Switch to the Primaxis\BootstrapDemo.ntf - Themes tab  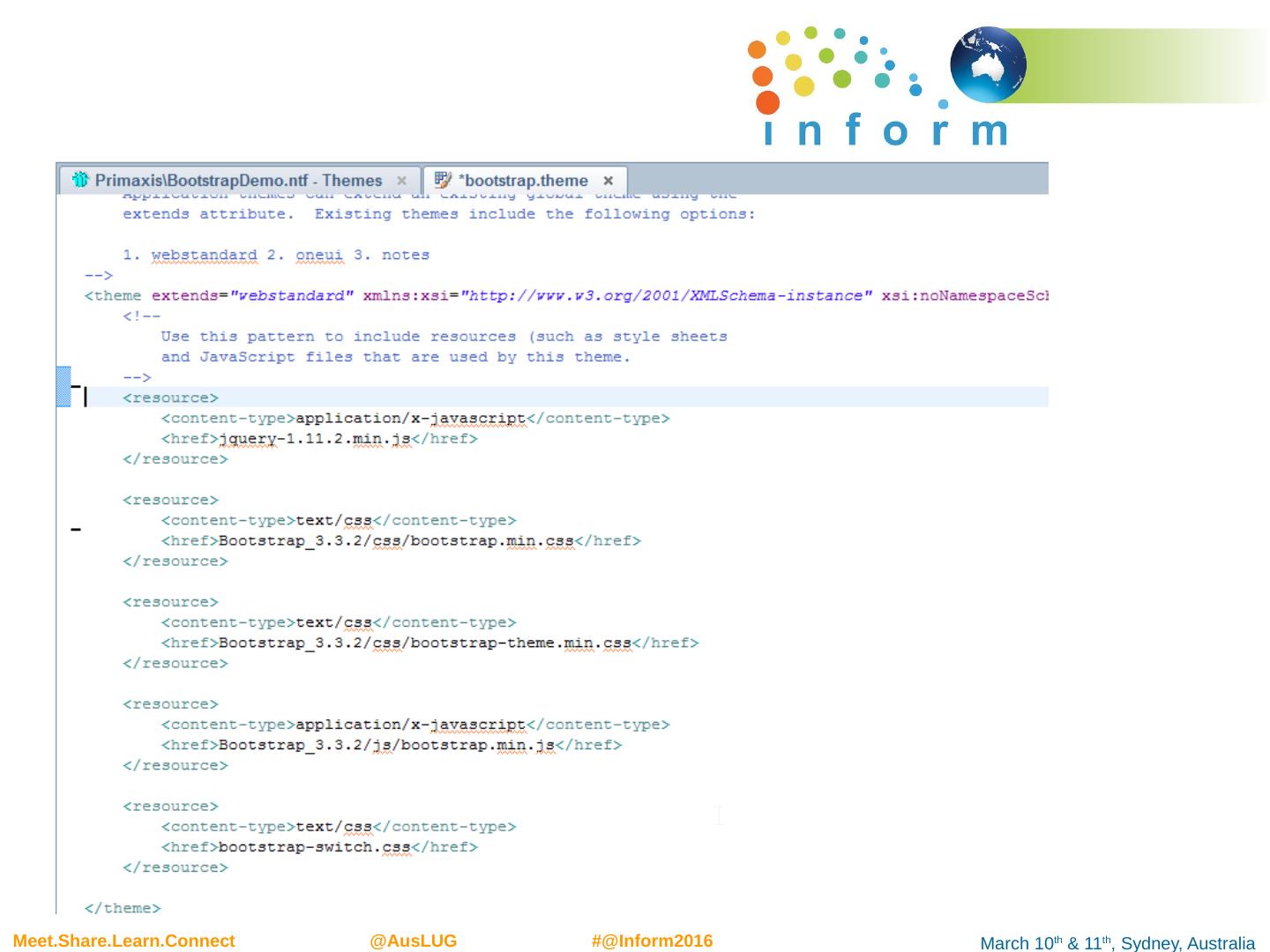pos(240,181)
